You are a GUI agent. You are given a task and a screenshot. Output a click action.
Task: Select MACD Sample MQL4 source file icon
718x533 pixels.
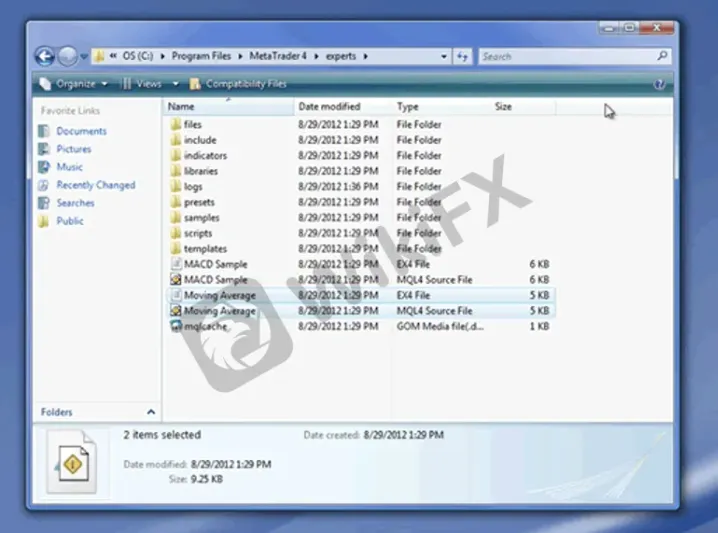(x=176, y=280)
